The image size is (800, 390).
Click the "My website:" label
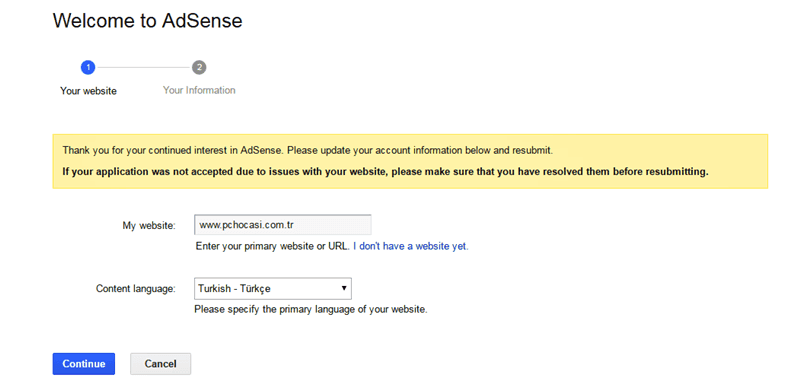[149, 225]
